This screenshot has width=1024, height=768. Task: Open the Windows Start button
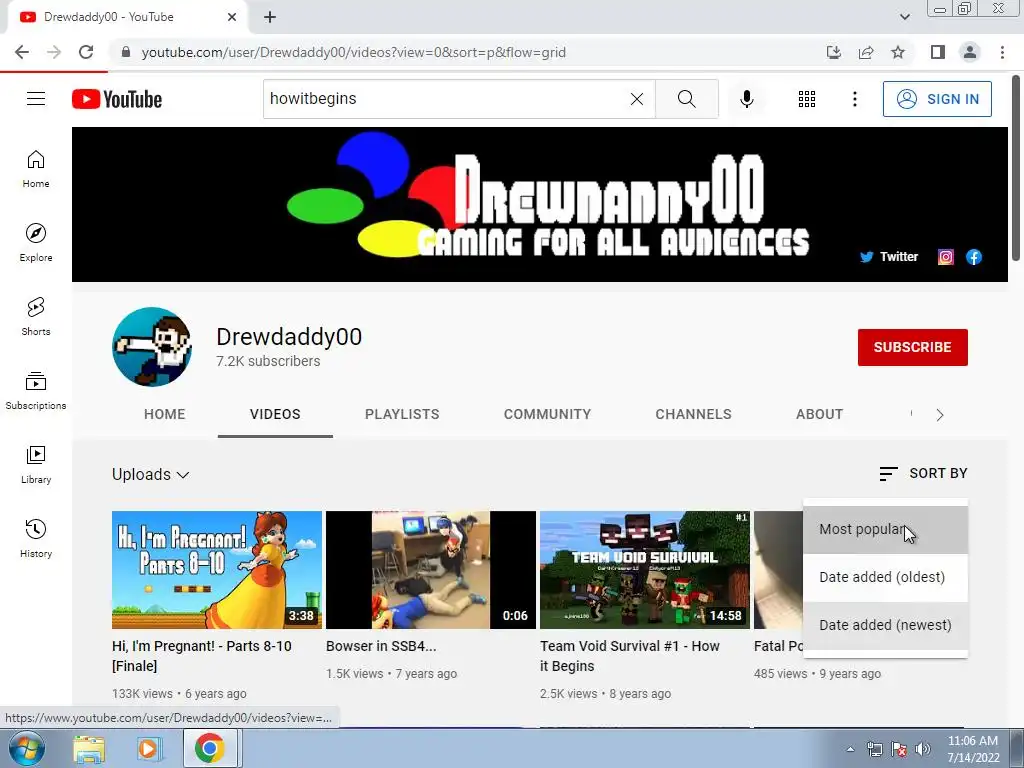(26, 748)
